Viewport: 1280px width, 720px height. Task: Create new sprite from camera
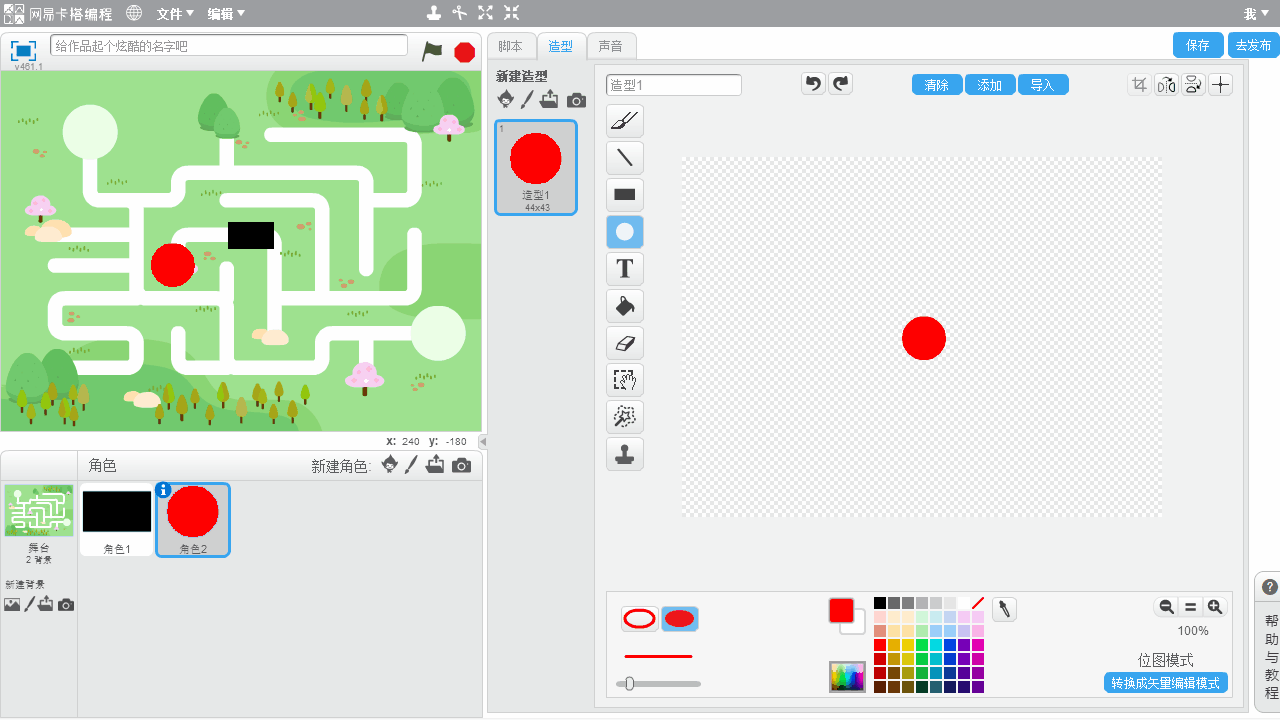coord(461,466)
